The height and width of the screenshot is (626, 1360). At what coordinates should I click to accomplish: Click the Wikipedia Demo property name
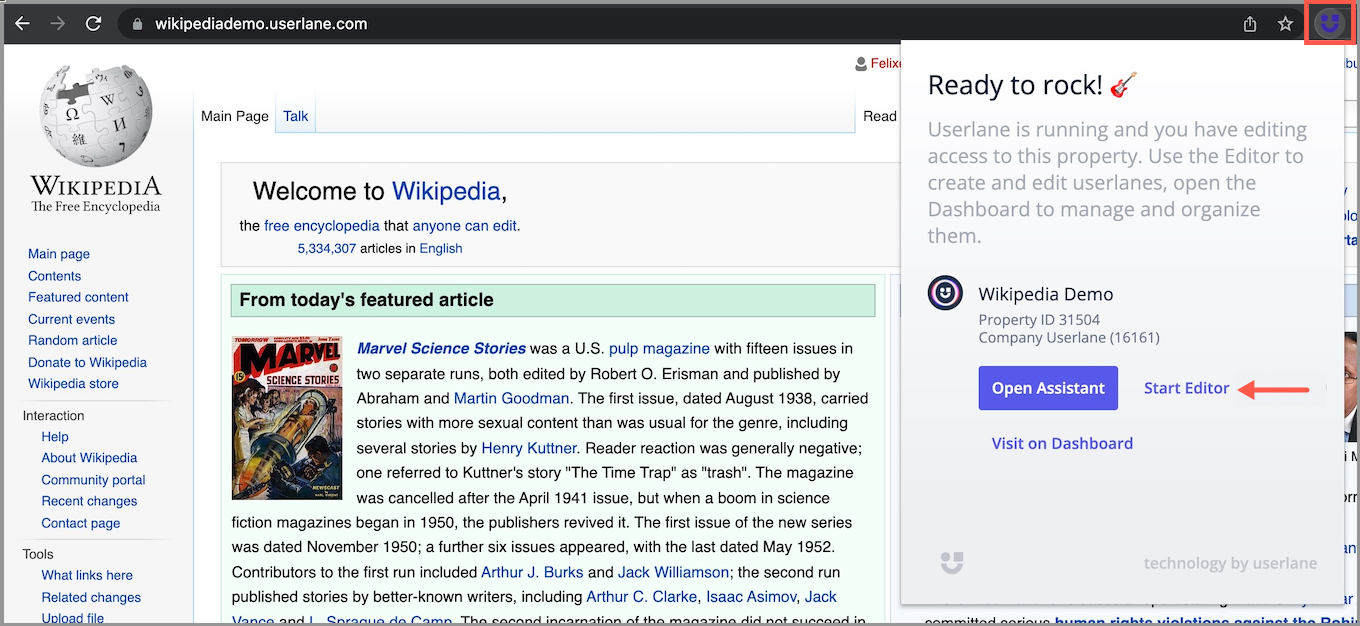coord(1046,294)
